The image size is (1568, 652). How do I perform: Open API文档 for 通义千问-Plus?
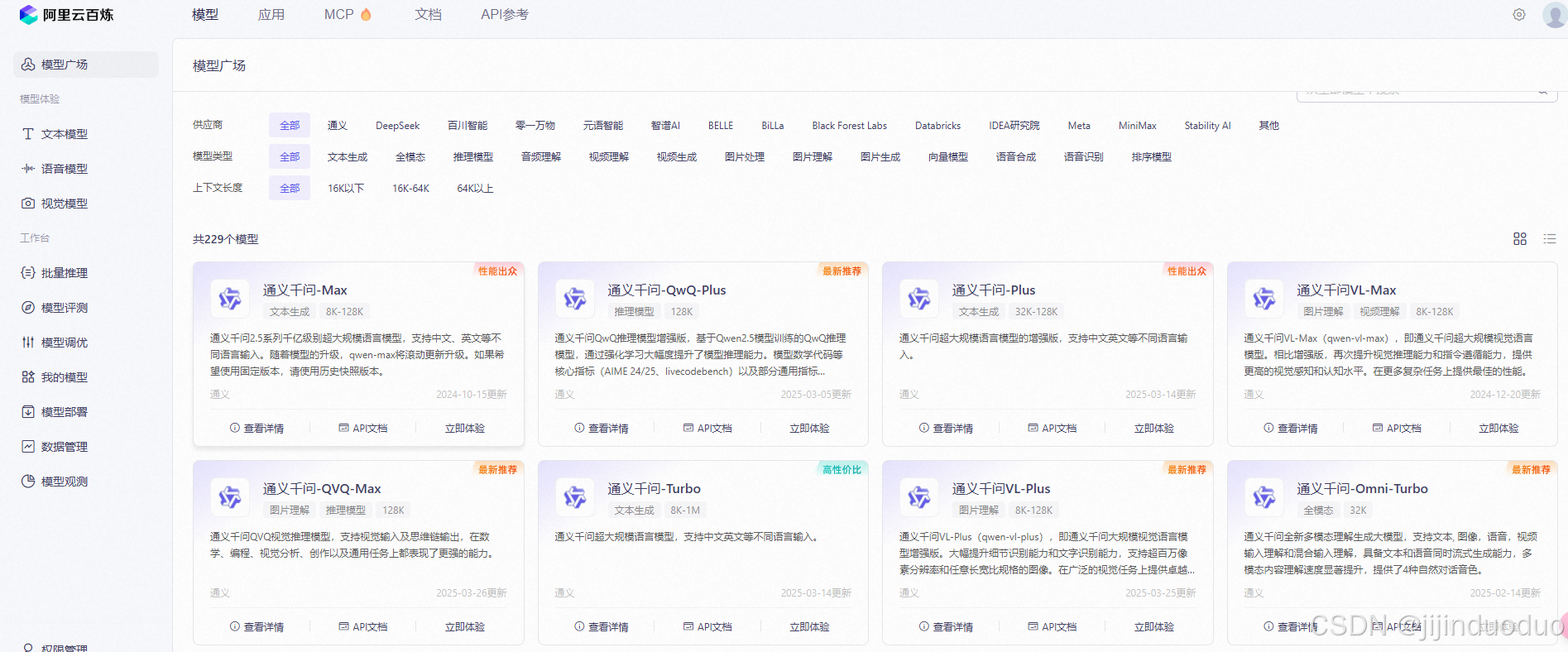pos(1053,429)
